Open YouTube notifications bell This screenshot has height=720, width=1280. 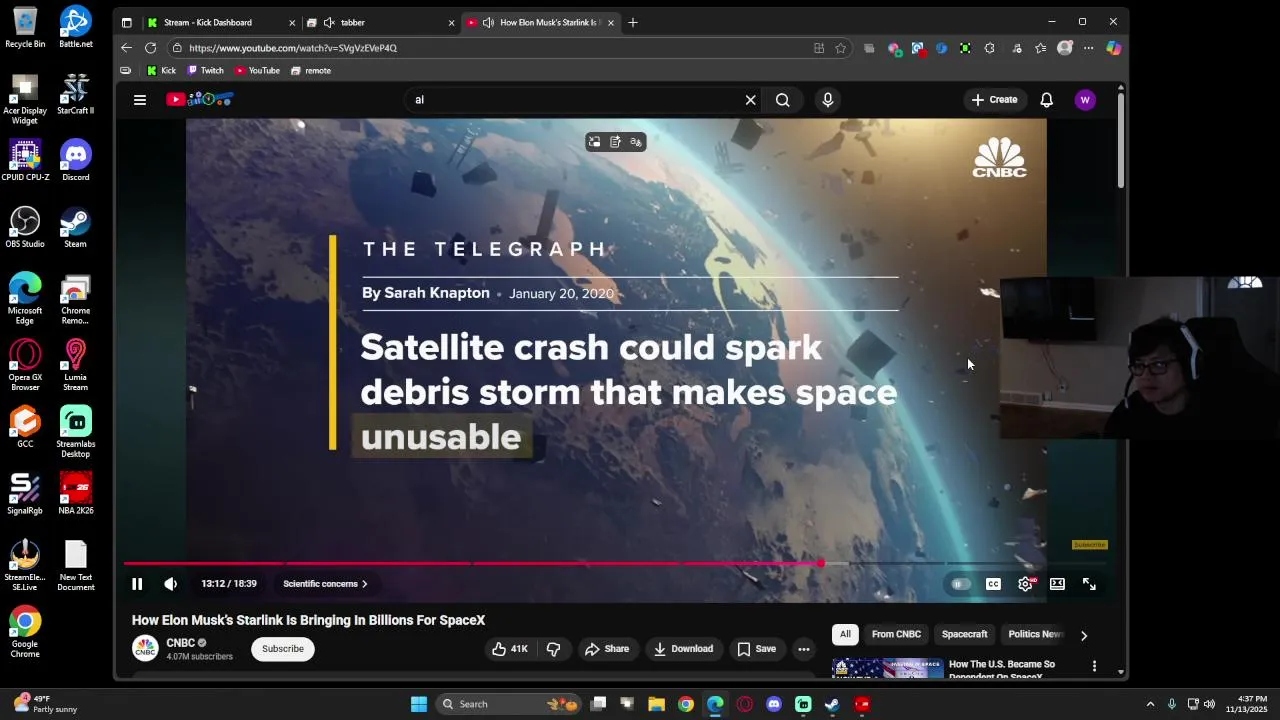click(1046, 100)
